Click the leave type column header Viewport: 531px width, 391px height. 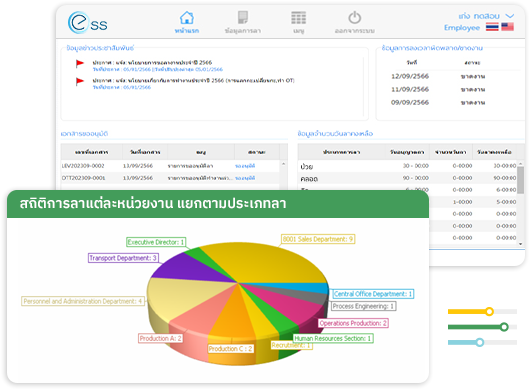point(341,152)
